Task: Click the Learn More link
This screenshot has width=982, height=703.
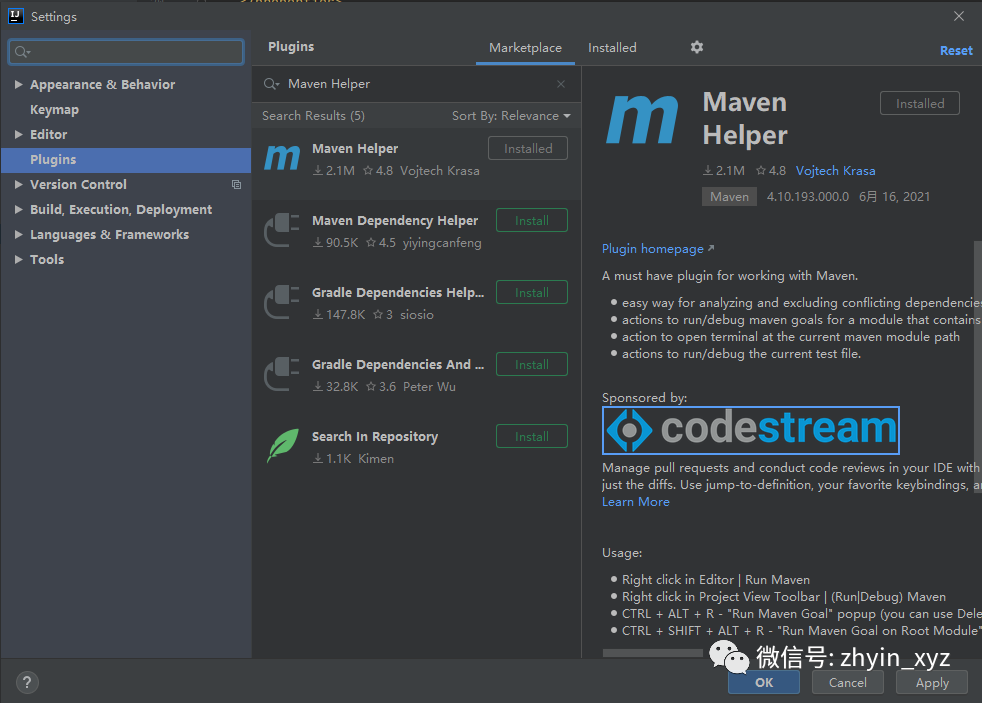Action: (x=636, y=502)
